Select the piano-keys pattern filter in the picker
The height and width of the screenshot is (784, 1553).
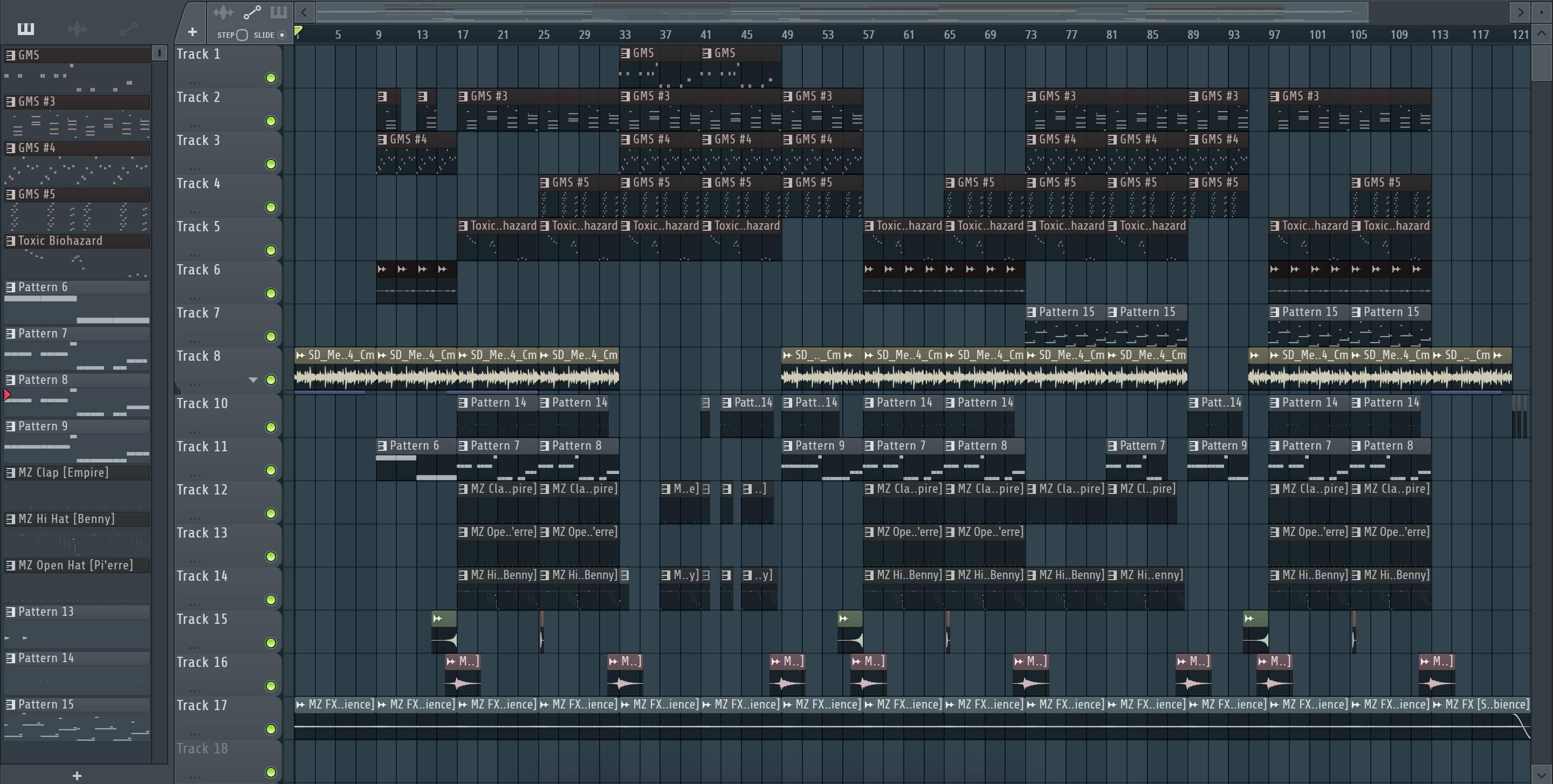click(x=26, y=29)
